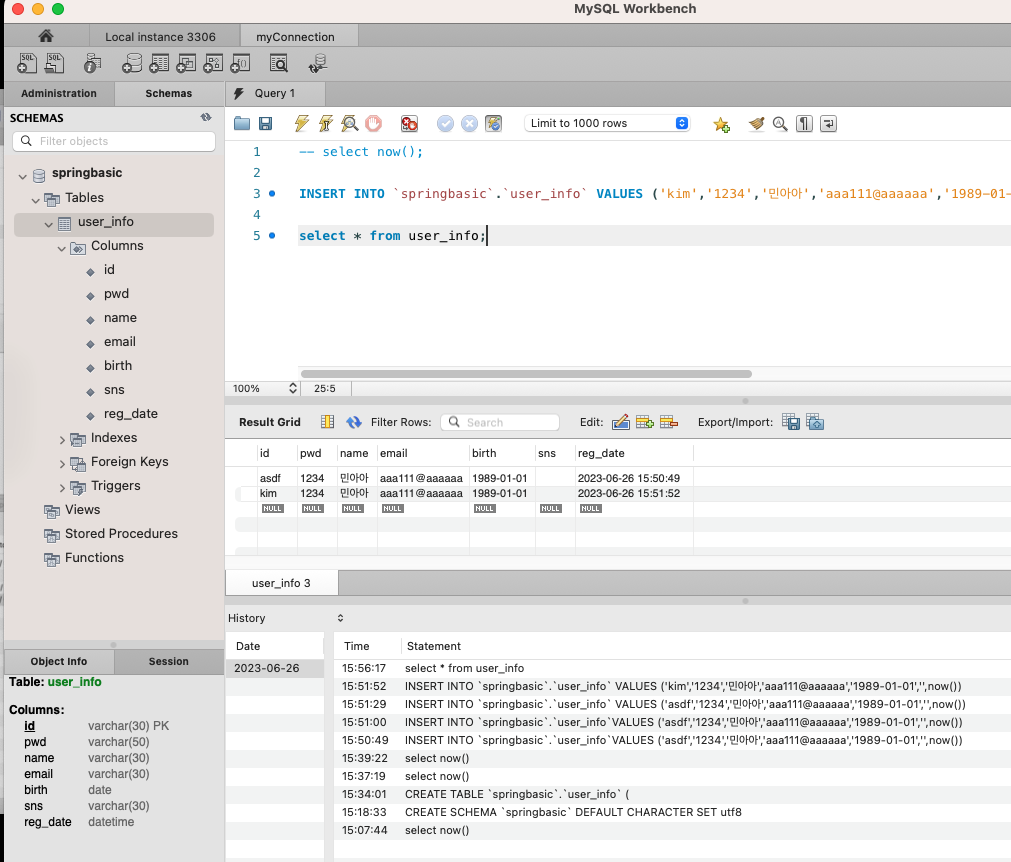
Task: Switch to Local instance 3306 tab
Action: pos(161,37)
